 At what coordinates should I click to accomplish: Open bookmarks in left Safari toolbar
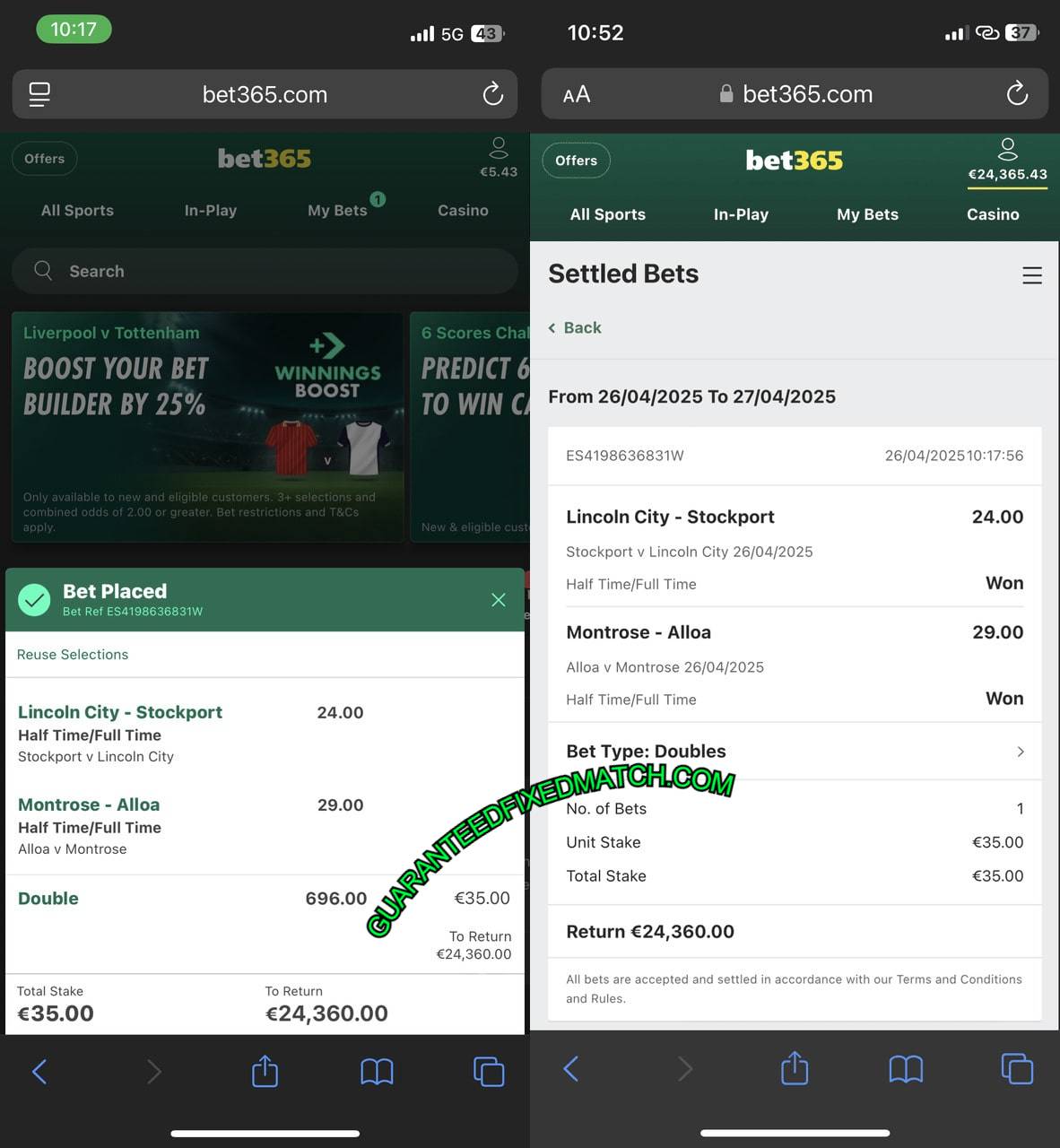tap(377, 1071)
